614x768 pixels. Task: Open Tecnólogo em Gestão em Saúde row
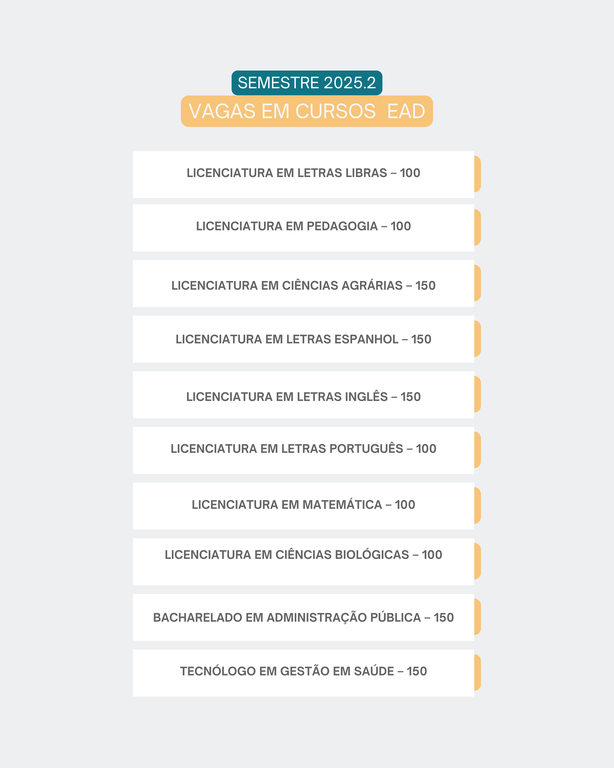click(x=303, y=672)
